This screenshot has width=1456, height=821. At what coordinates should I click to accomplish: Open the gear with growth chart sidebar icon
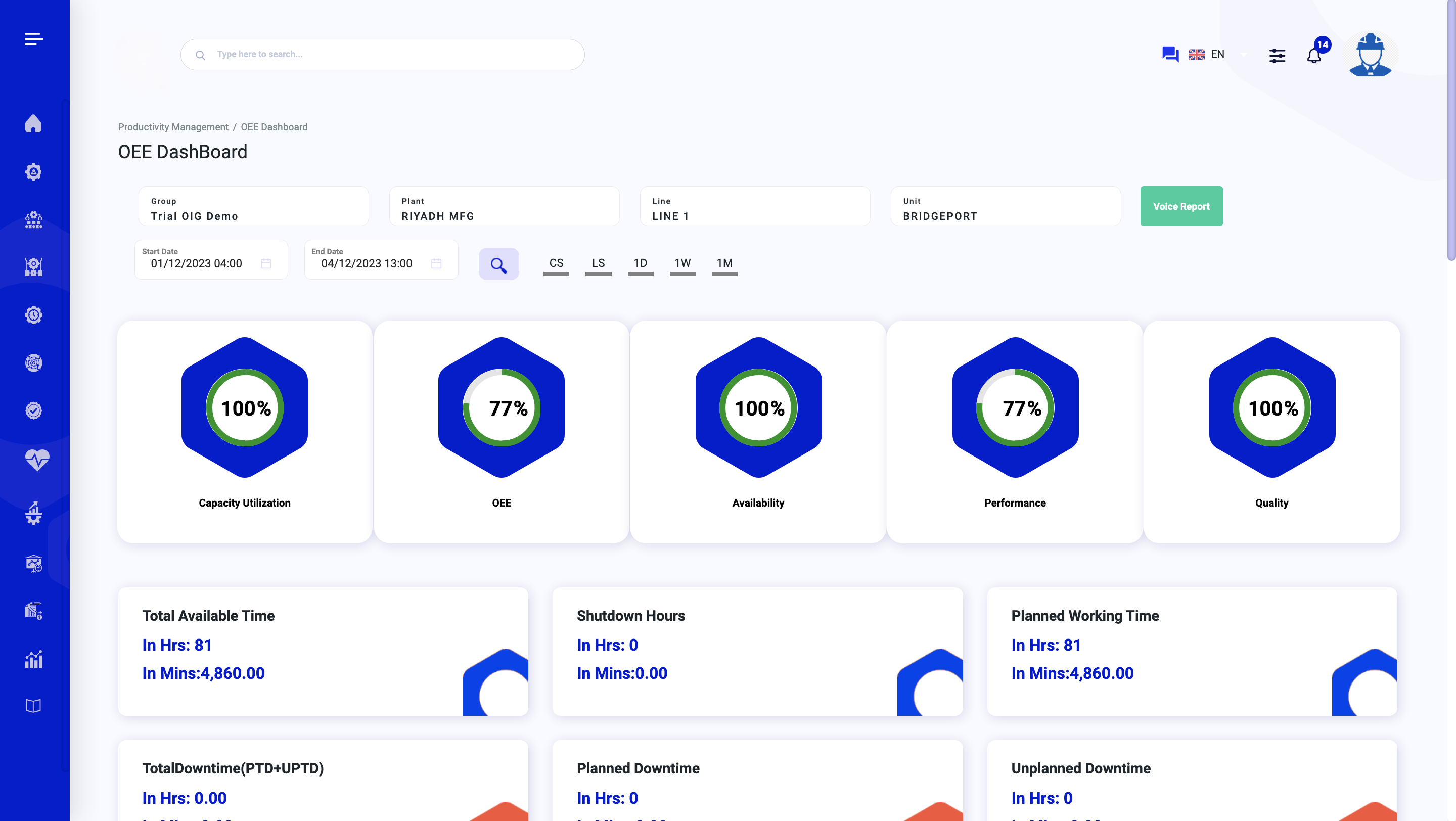tap(33, 513)
